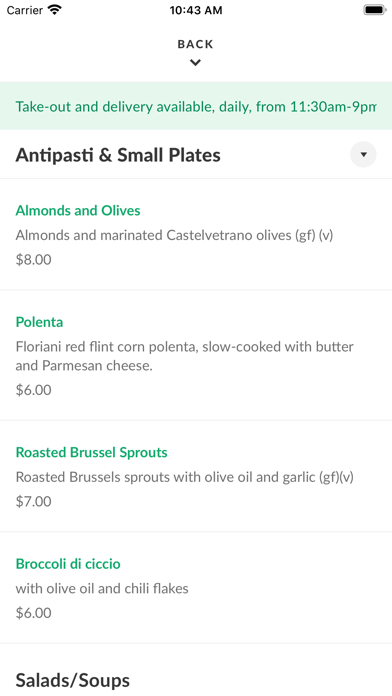Screen dimensions: 392x696
Task: Click the Carrier label in status bar
Action: coord(24,10)
